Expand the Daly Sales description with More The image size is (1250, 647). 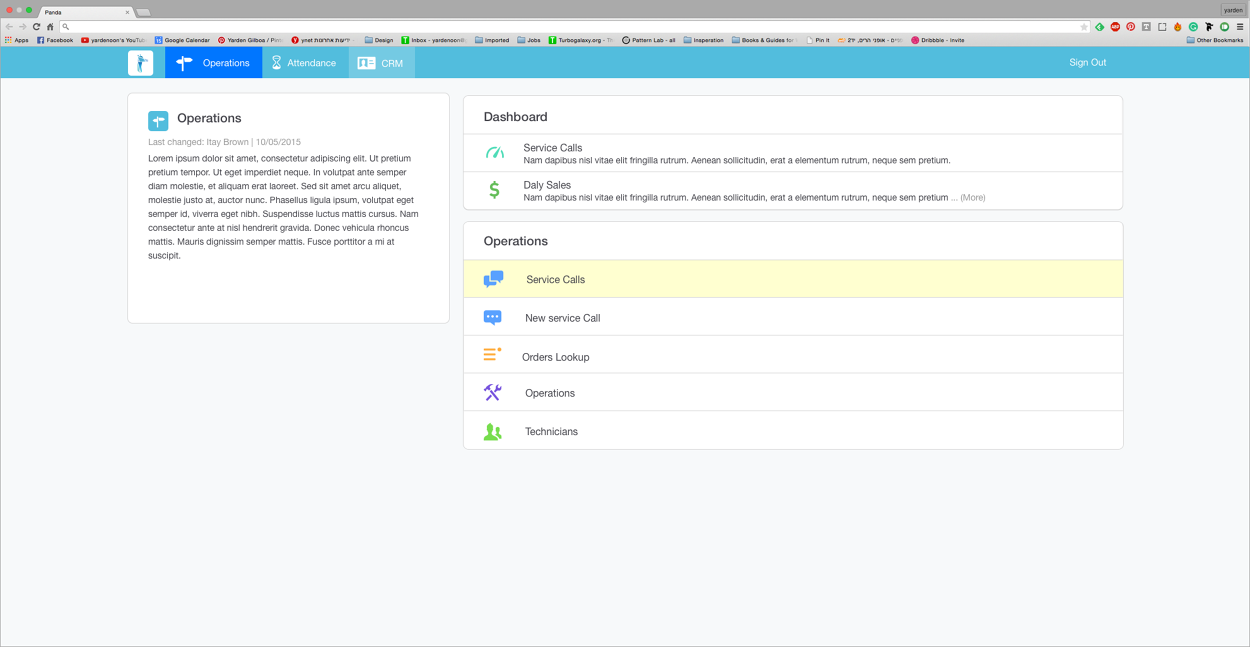[x=971, y=197]
